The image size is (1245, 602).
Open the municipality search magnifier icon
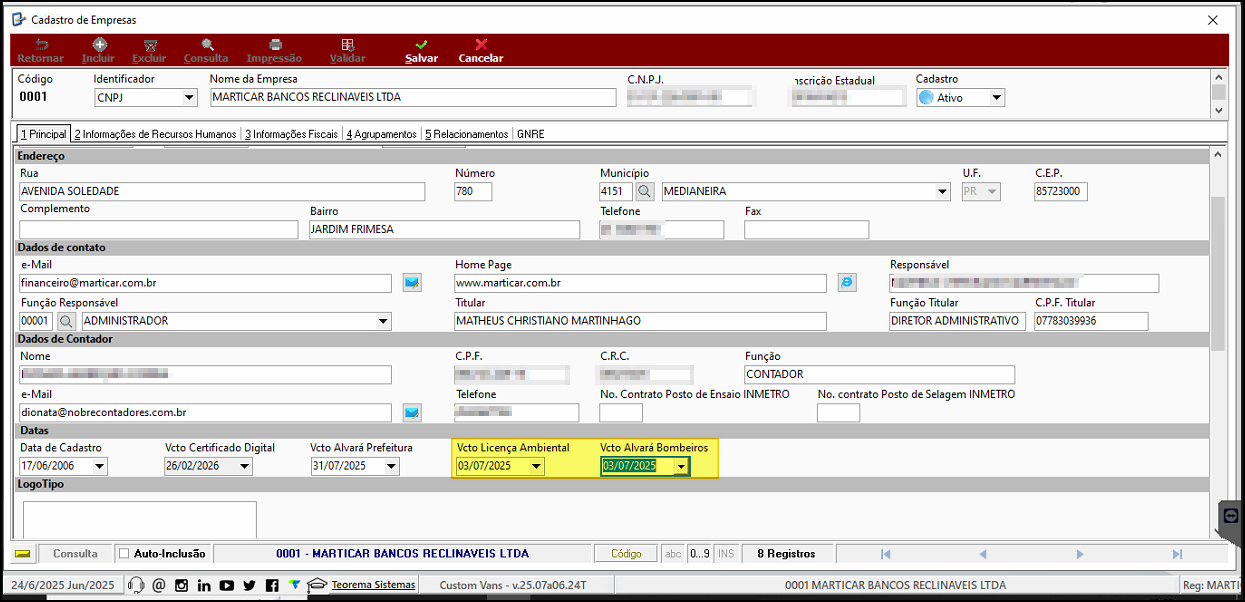point(645,191)
